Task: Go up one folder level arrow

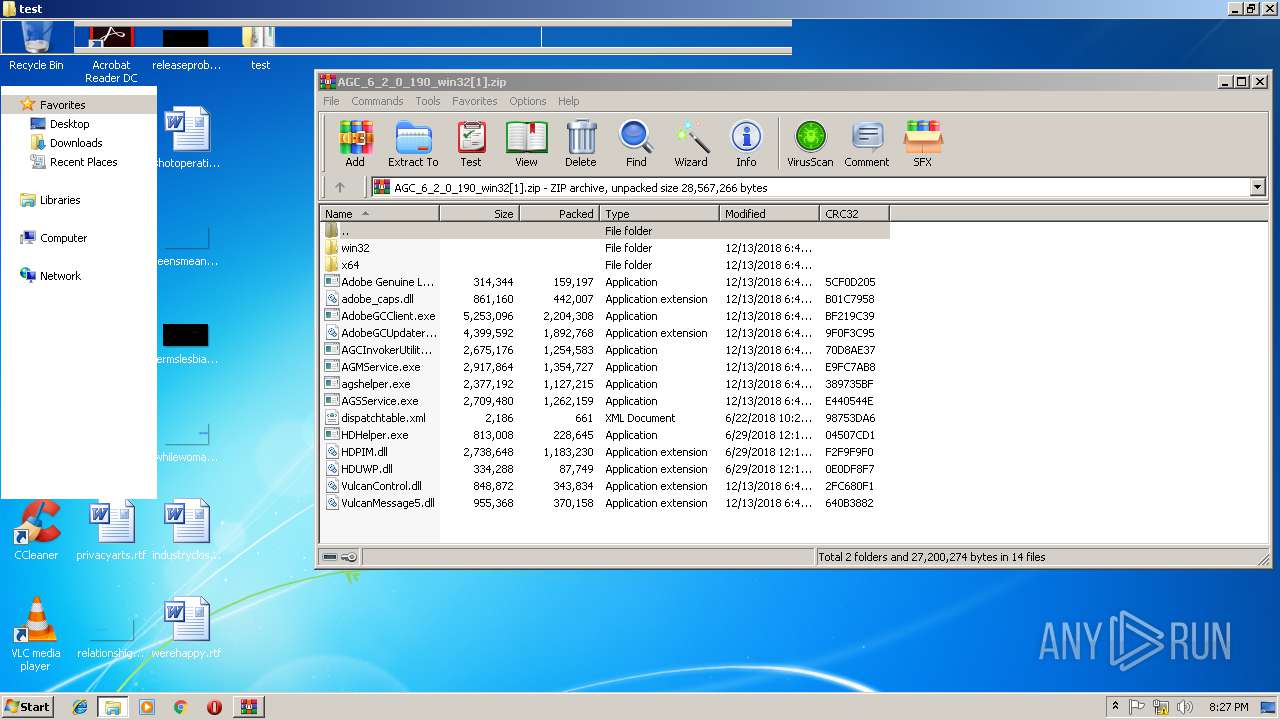Action: point(340,187)
